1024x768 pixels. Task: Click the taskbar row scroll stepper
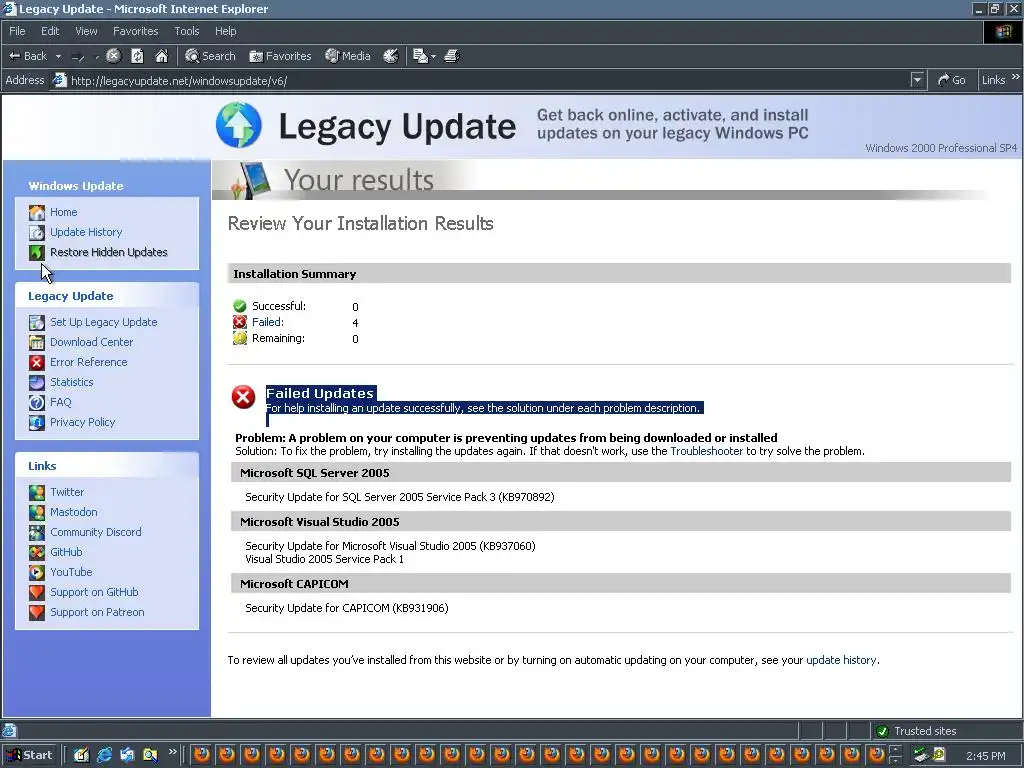[895, 755]
